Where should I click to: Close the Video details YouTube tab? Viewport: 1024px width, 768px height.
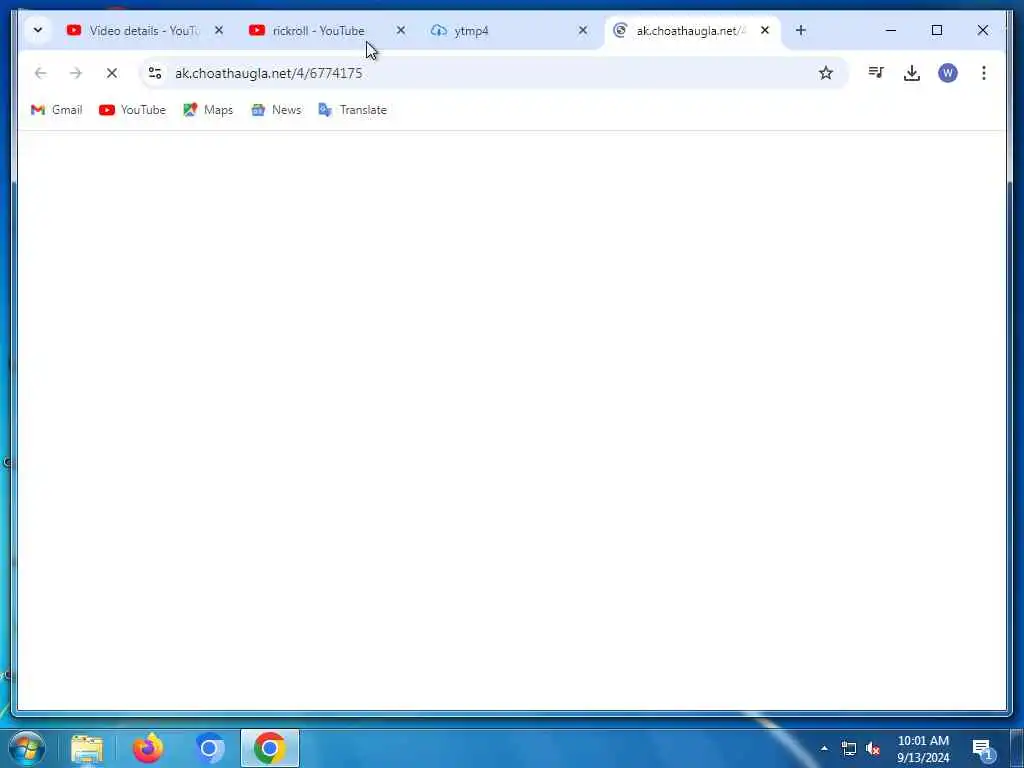pos(219,30)
